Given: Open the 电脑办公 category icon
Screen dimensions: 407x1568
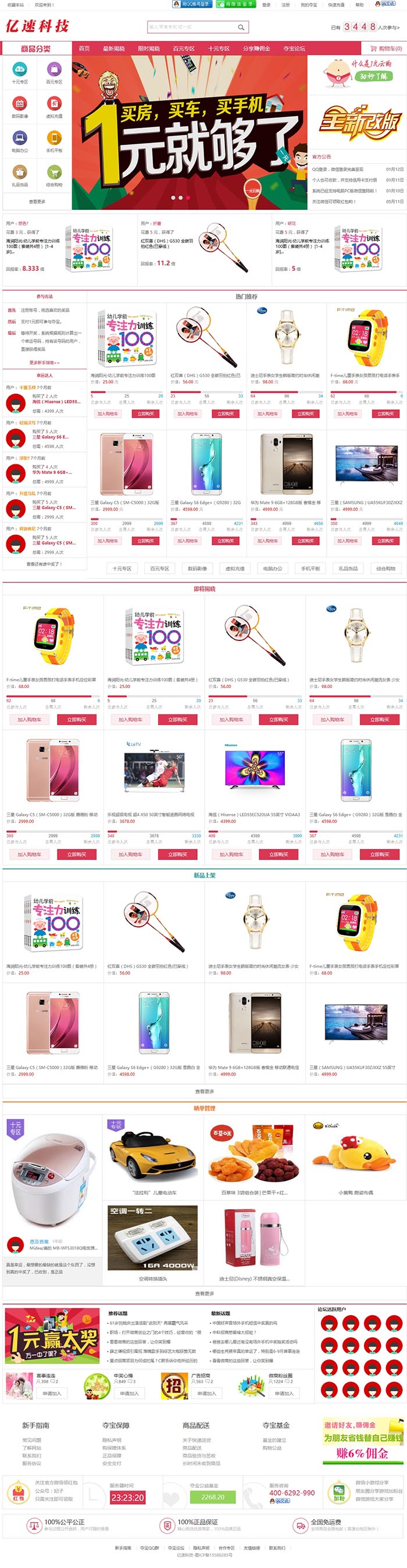Looking at the screenshot, I should coord(20,138).
